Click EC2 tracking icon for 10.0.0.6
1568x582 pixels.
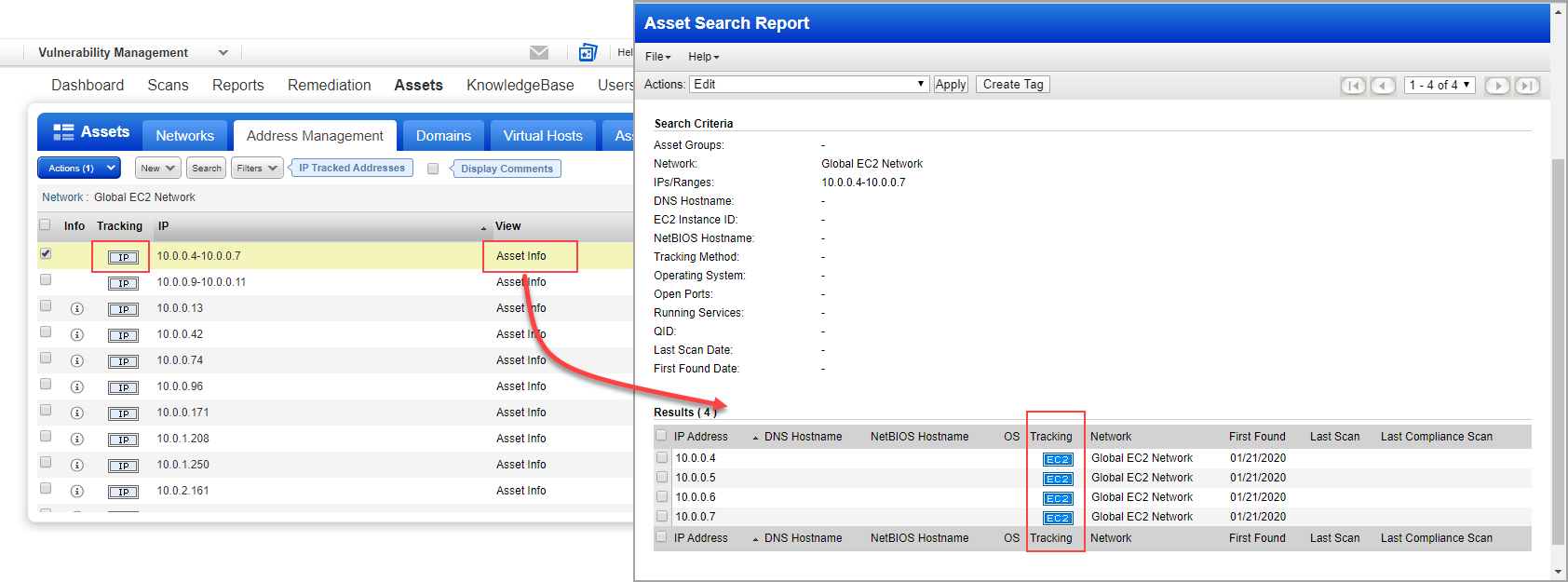click(1058, 498)
